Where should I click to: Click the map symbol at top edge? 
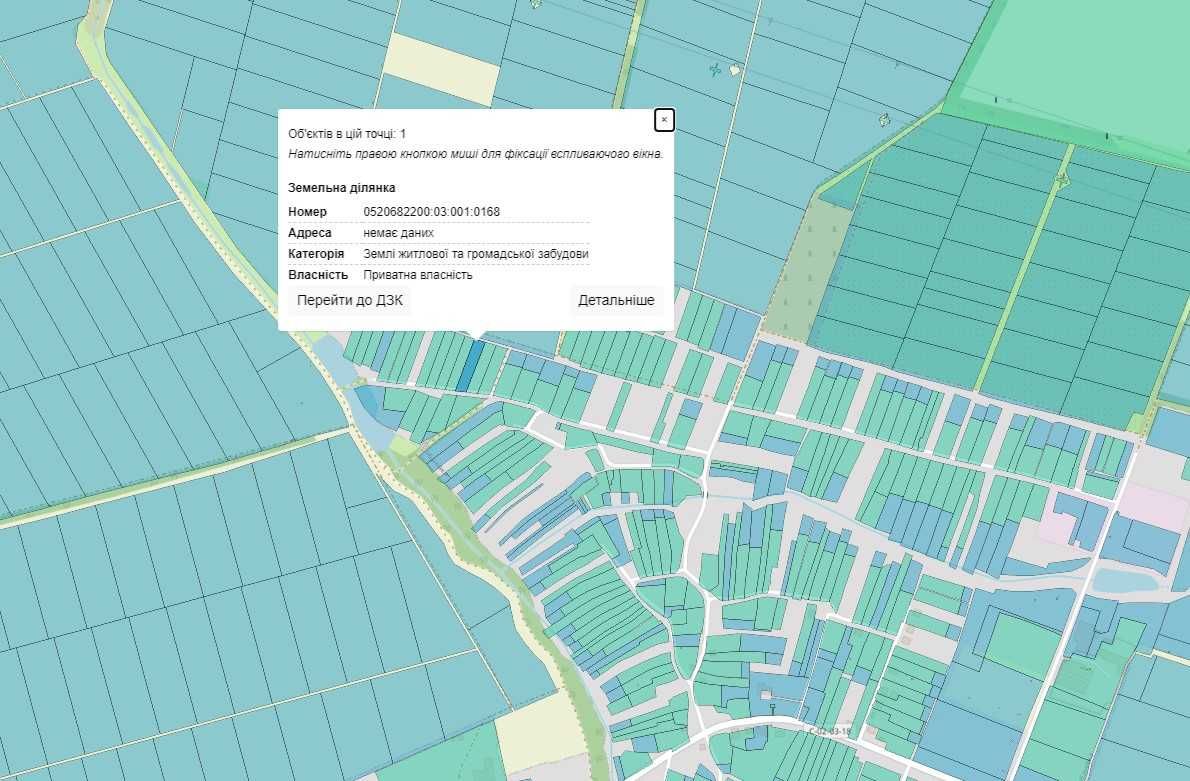[x=536, y=4]
